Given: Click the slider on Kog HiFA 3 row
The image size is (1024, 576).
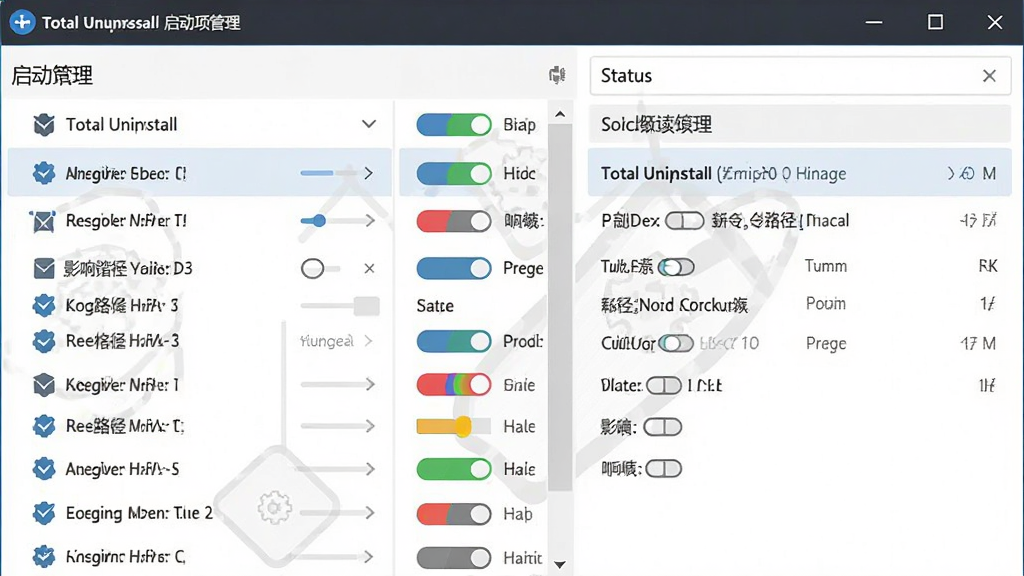Looking at the screenshot, I should click(x=340, y=306).
